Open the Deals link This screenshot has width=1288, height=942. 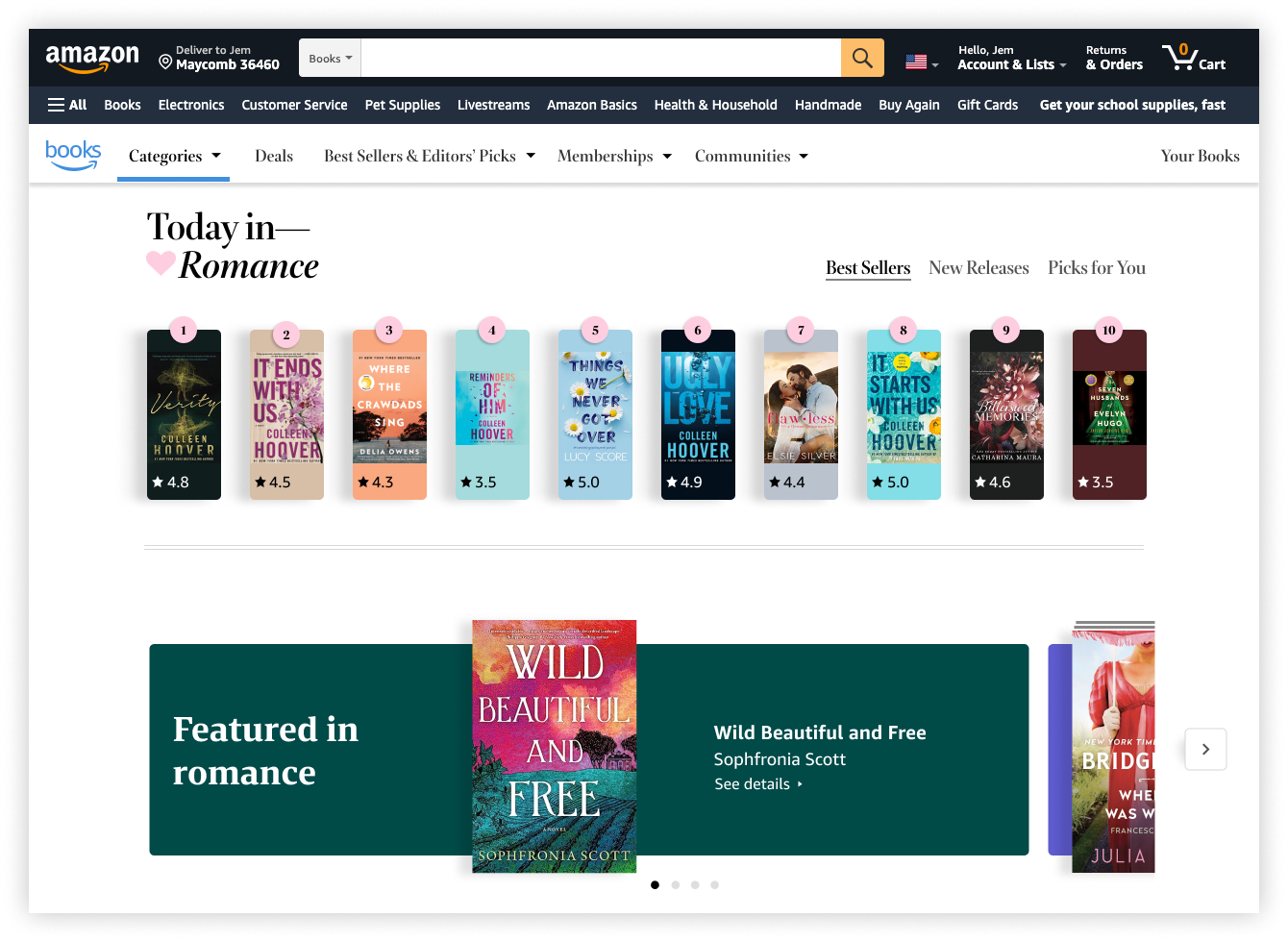click(x=274, y=156)
